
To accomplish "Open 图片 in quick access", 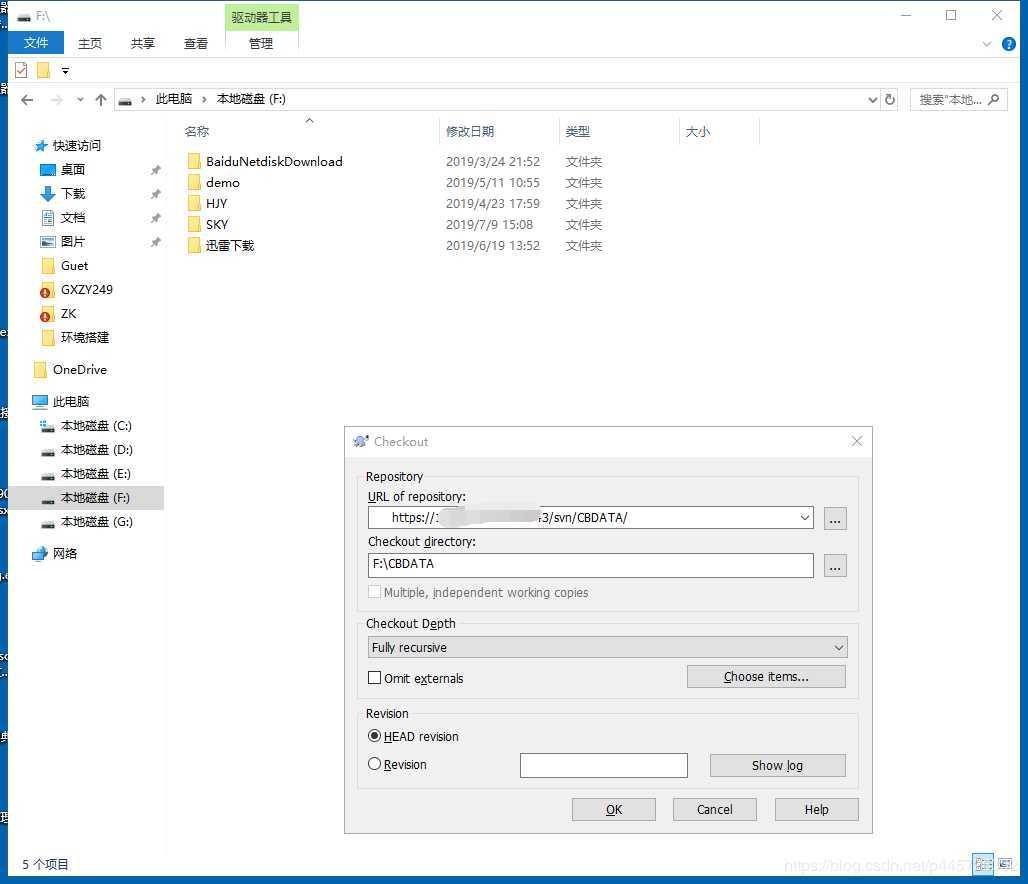I will pos(73,241).
